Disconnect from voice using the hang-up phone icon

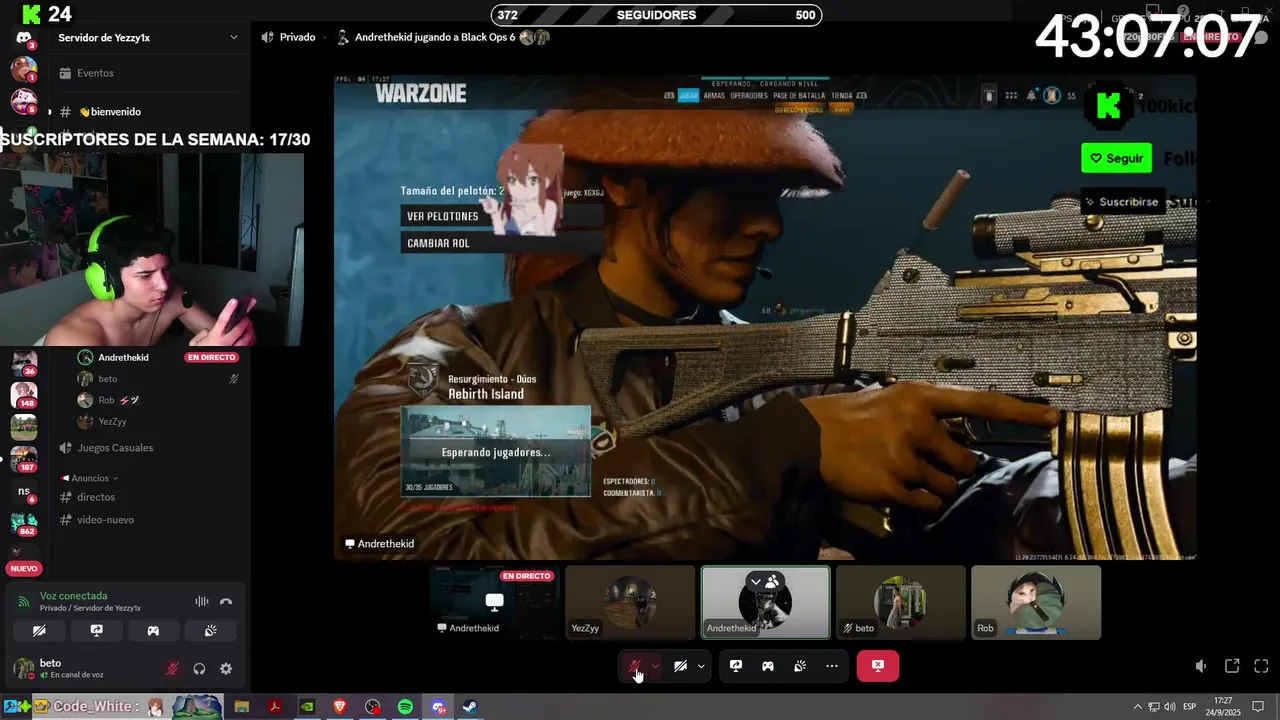(x=226, y=601)
